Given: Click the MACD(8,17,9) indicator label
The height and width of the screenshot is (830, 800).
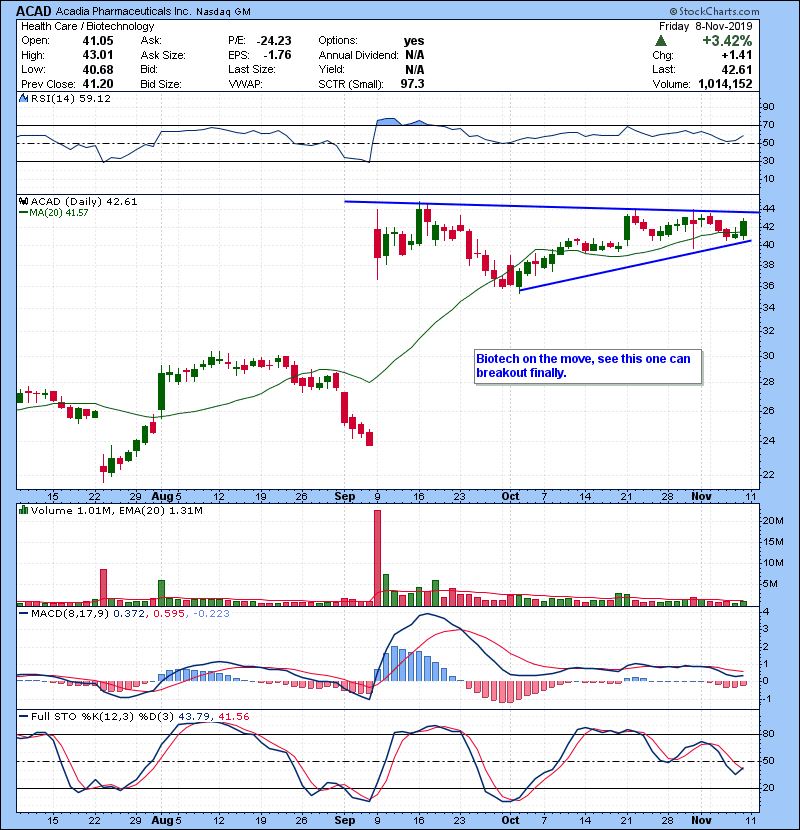Looking at the screenshot, I should pos(70,614).
